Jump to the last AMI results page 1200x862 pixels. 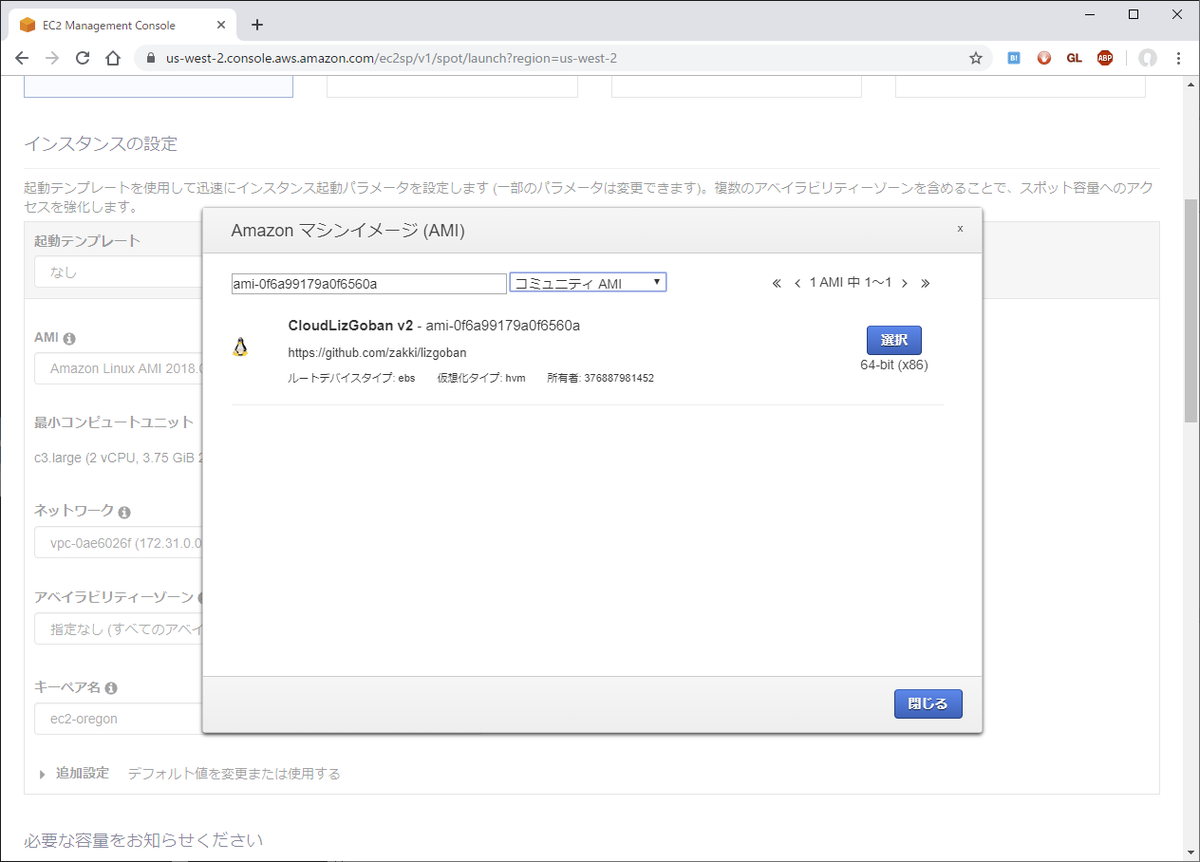coord(925,283)
